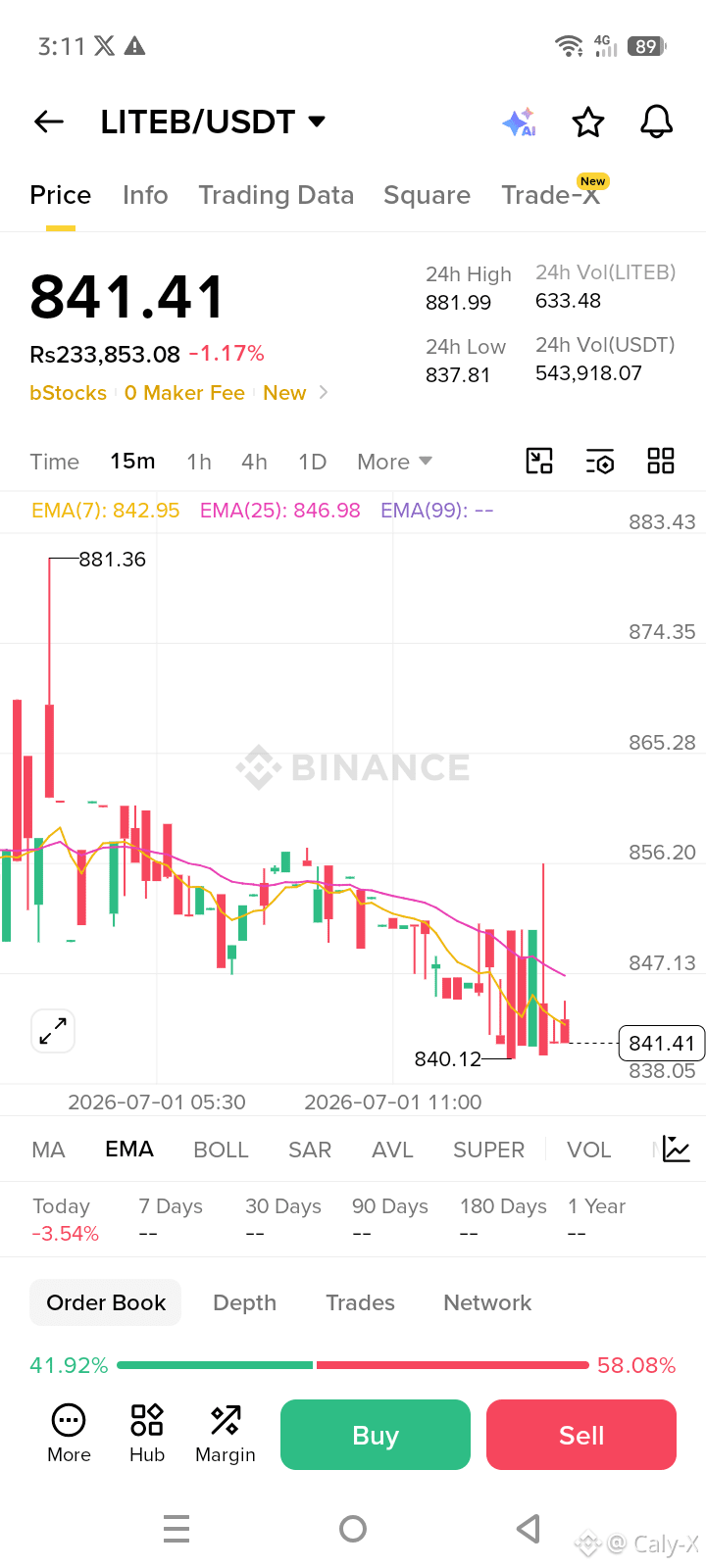
Task: Expand the More timeframes dropdown
Action: pos(394,462)
